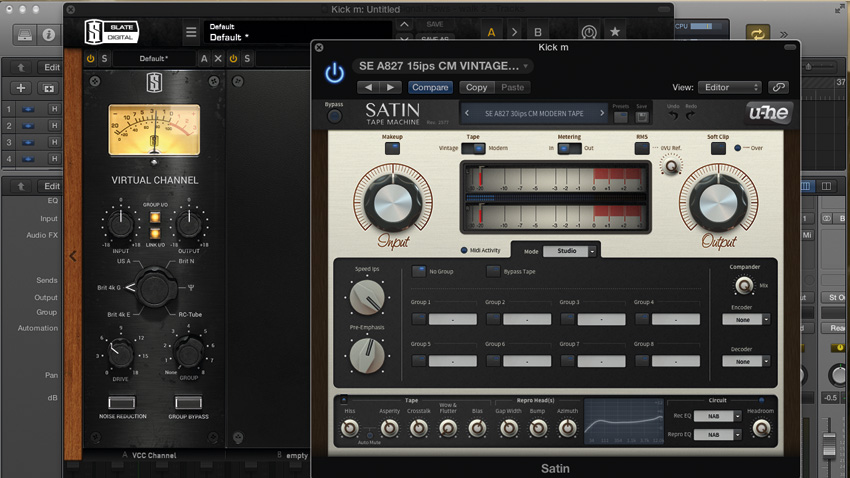The height and width of the screenshot is (478, 850).
Task: Click the H button on track 1
Action: click(x=54, y=109)
